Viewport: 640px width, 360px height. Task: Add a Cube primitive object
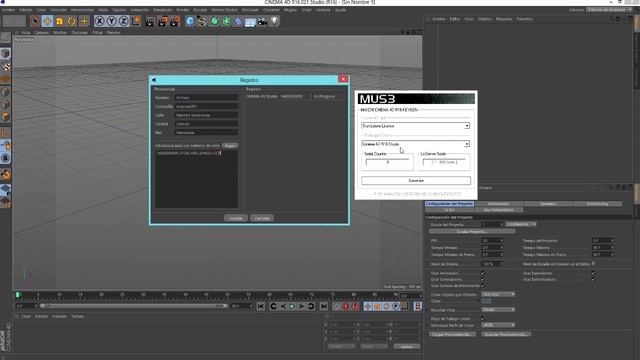click(x=190, y=21)
